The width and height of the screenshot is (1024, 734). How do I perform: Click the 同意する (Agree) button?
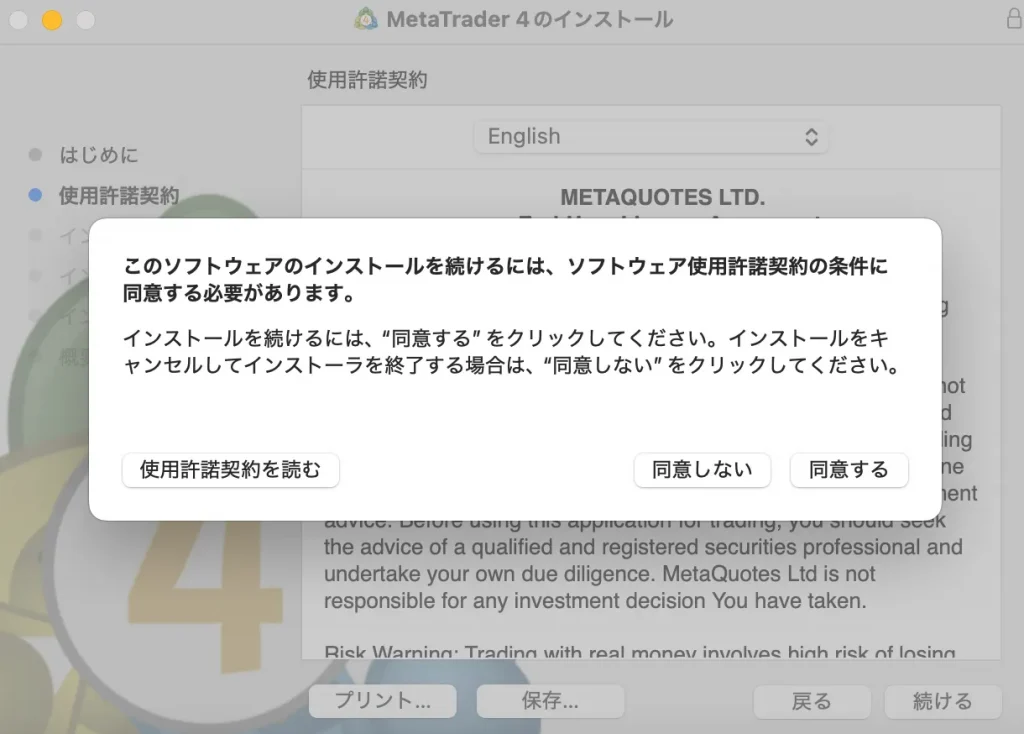(x=848, y=470)
